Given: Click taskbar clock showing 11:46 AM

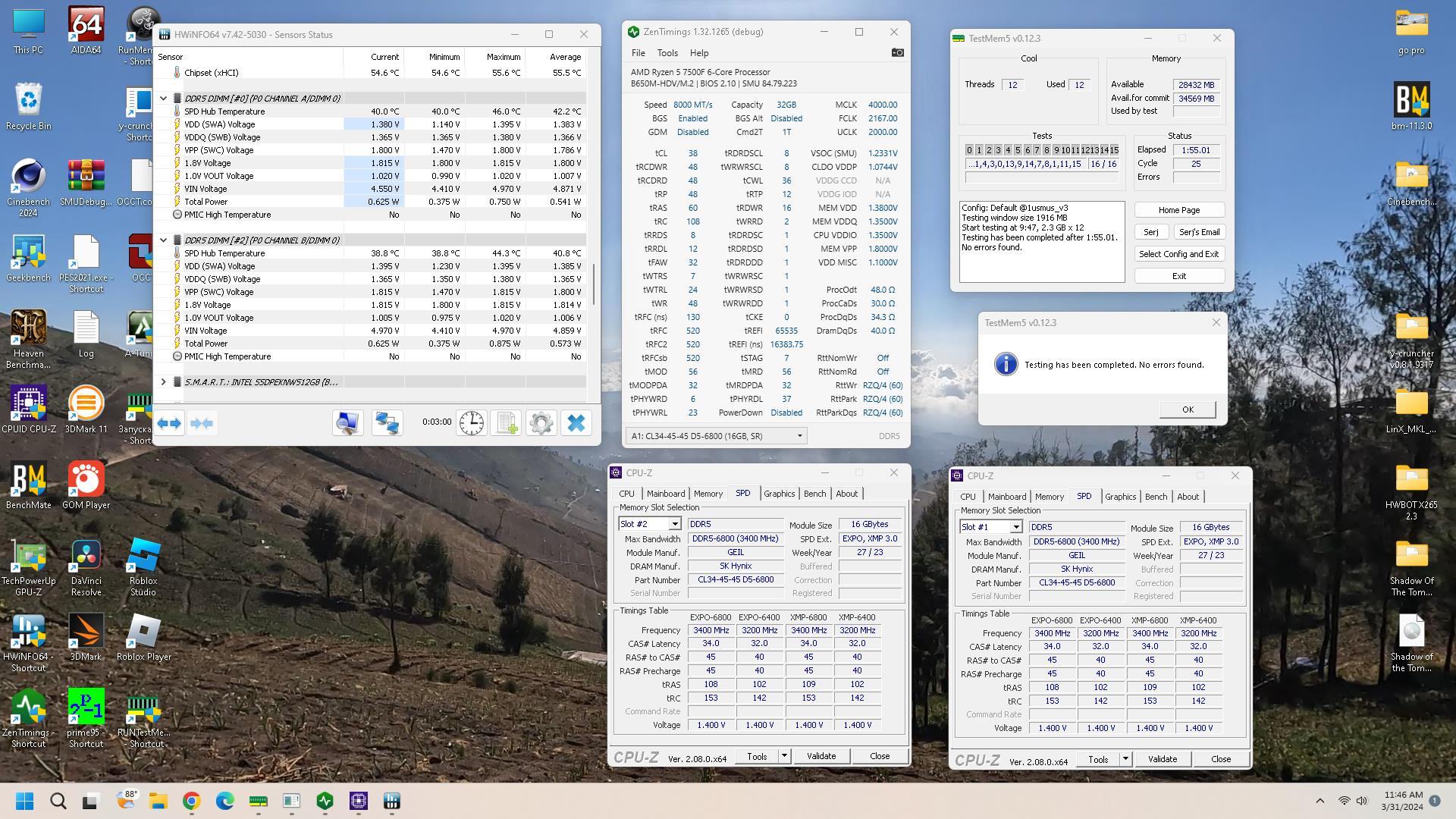Looking at the screenshot, I should coord(1403,801).
